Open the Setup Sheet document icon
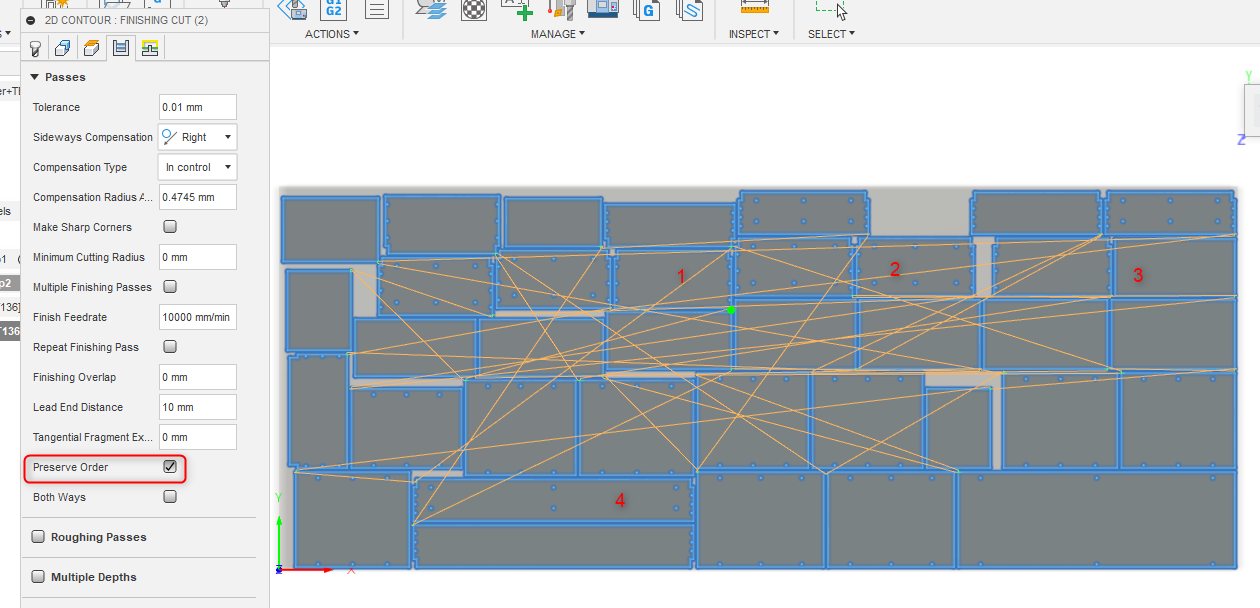 [x=375, y=10]
